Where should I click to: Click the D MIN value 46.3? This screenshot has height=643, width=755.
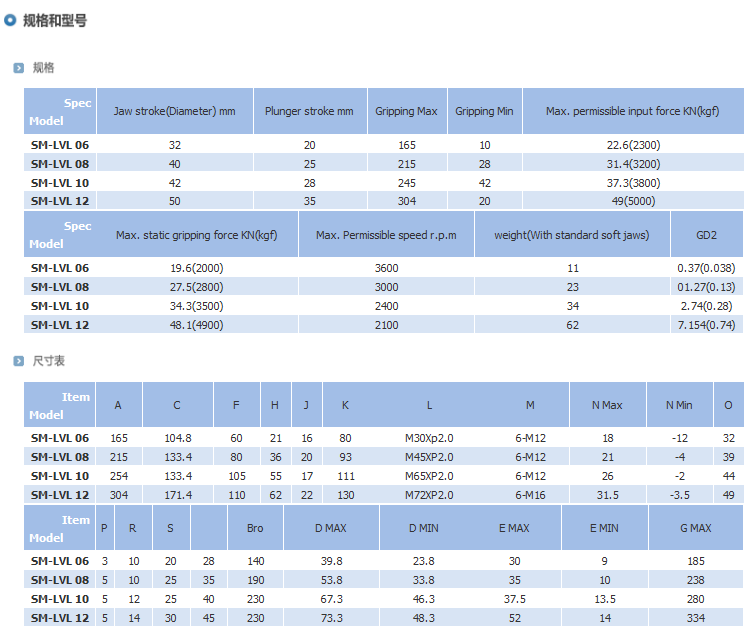click(x=424, y=600)
